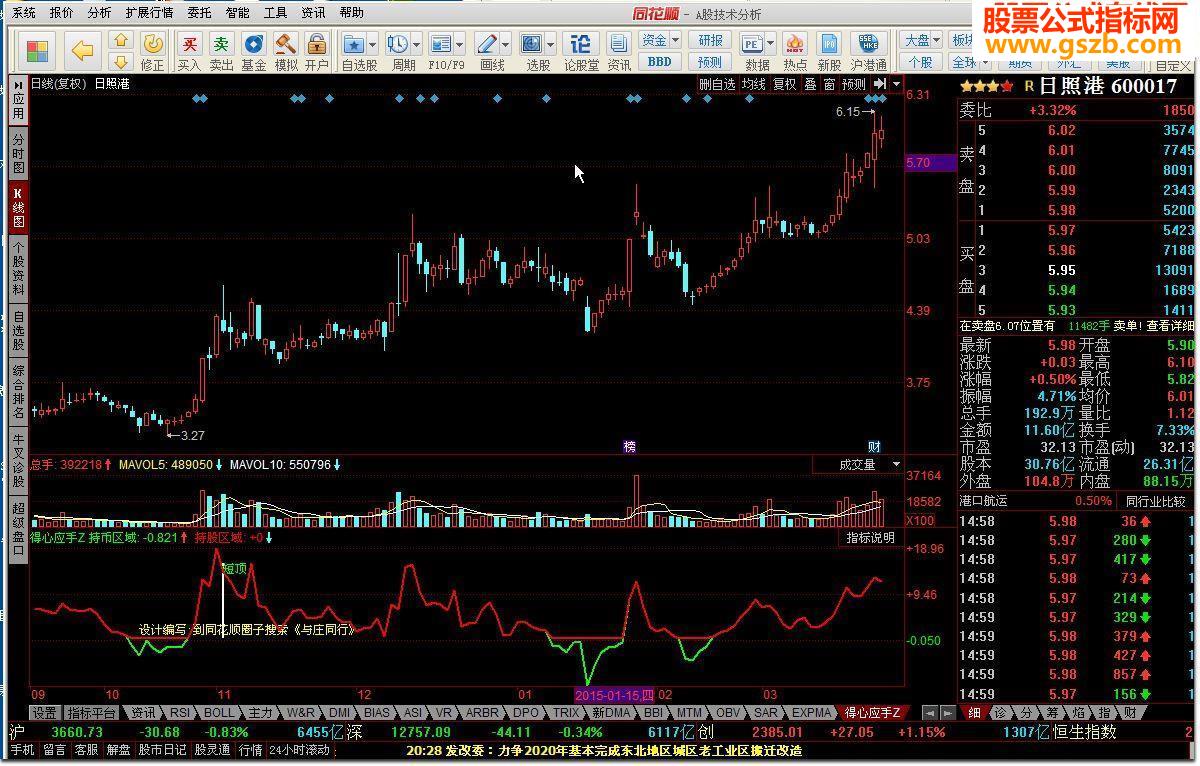The image size is (1200, 766).
Task: Click the colorful home grid icon
Action: [37, 51]
